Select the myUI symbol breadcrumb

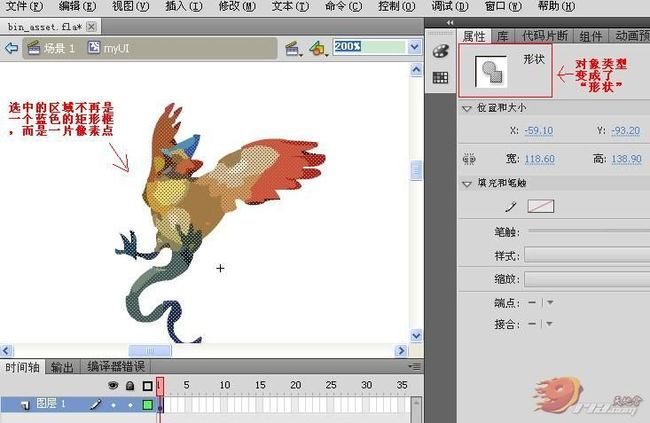[x=109, y=49]
